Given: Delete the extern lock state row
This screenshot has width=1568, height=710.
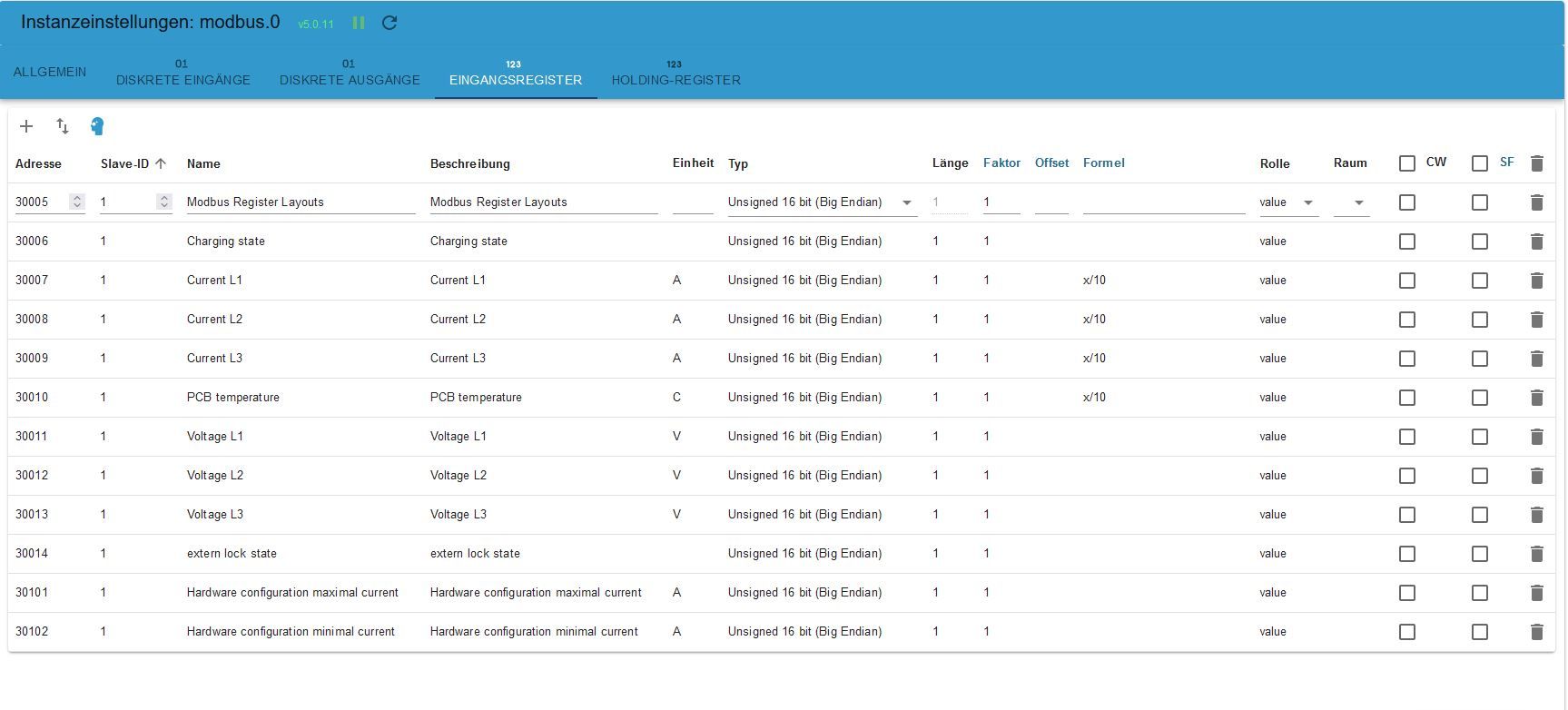Looking at the screenshot, I should tap(1536, 554).
